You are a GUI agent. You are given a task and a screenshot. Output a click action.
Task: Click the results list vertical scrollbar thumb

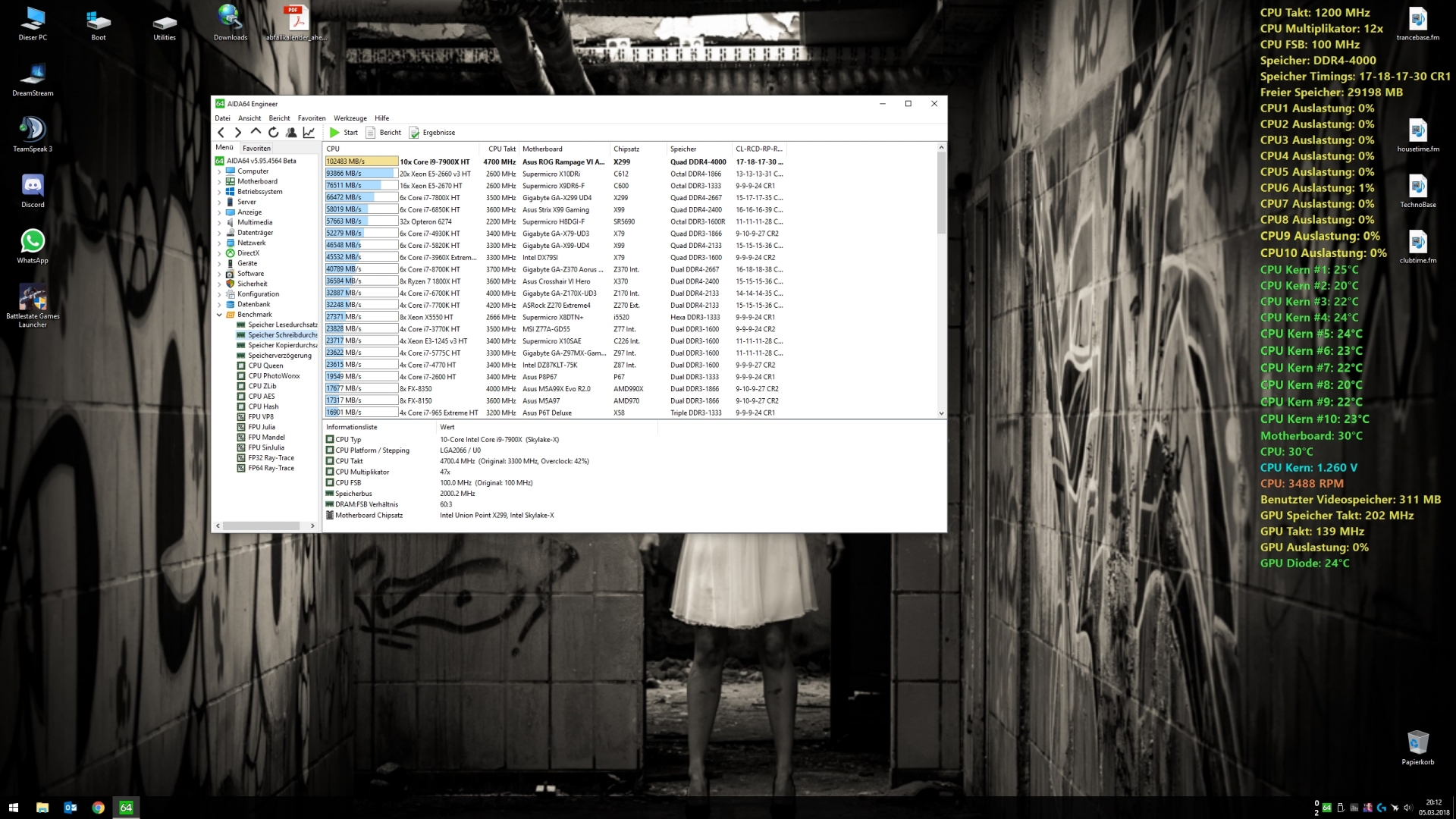click(941, 193)
